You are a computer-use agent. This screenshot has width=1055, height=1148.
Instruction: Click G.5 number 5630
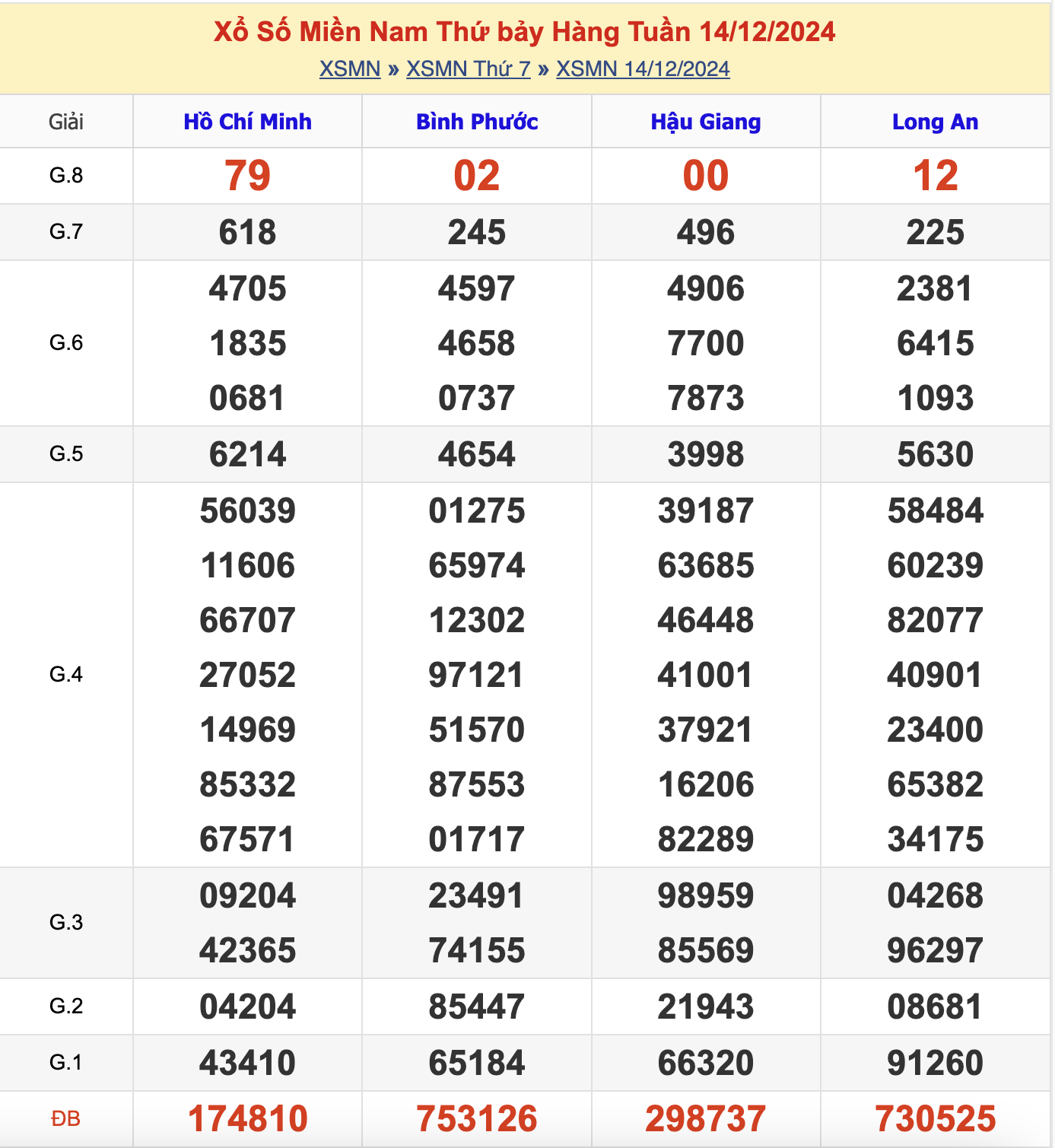[936, 454]
